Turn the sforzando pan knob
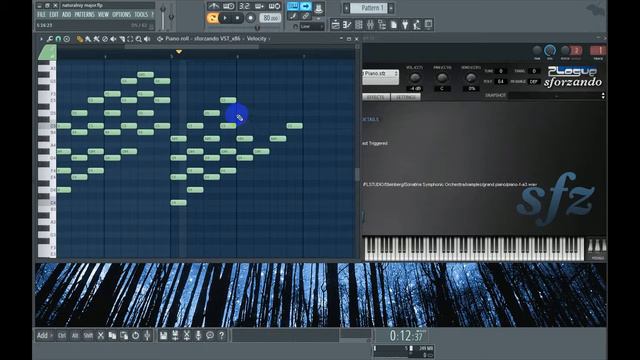Screen dimensions: 640x360 point(442,77)
